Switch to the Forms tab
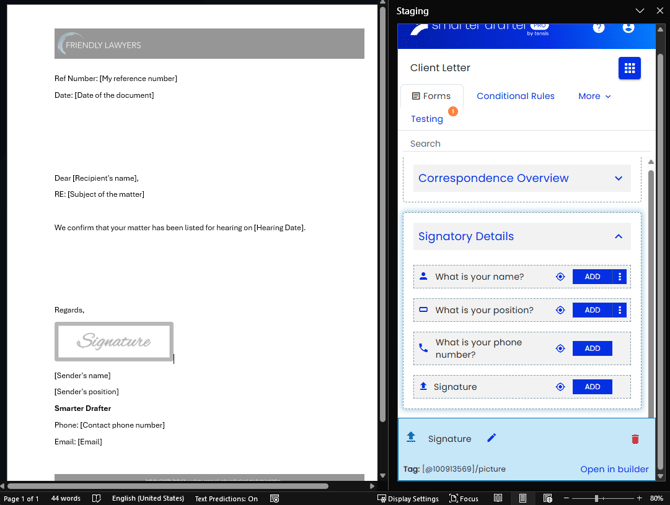Viewport: 670px width, 505px height. (x=432, y=96)
